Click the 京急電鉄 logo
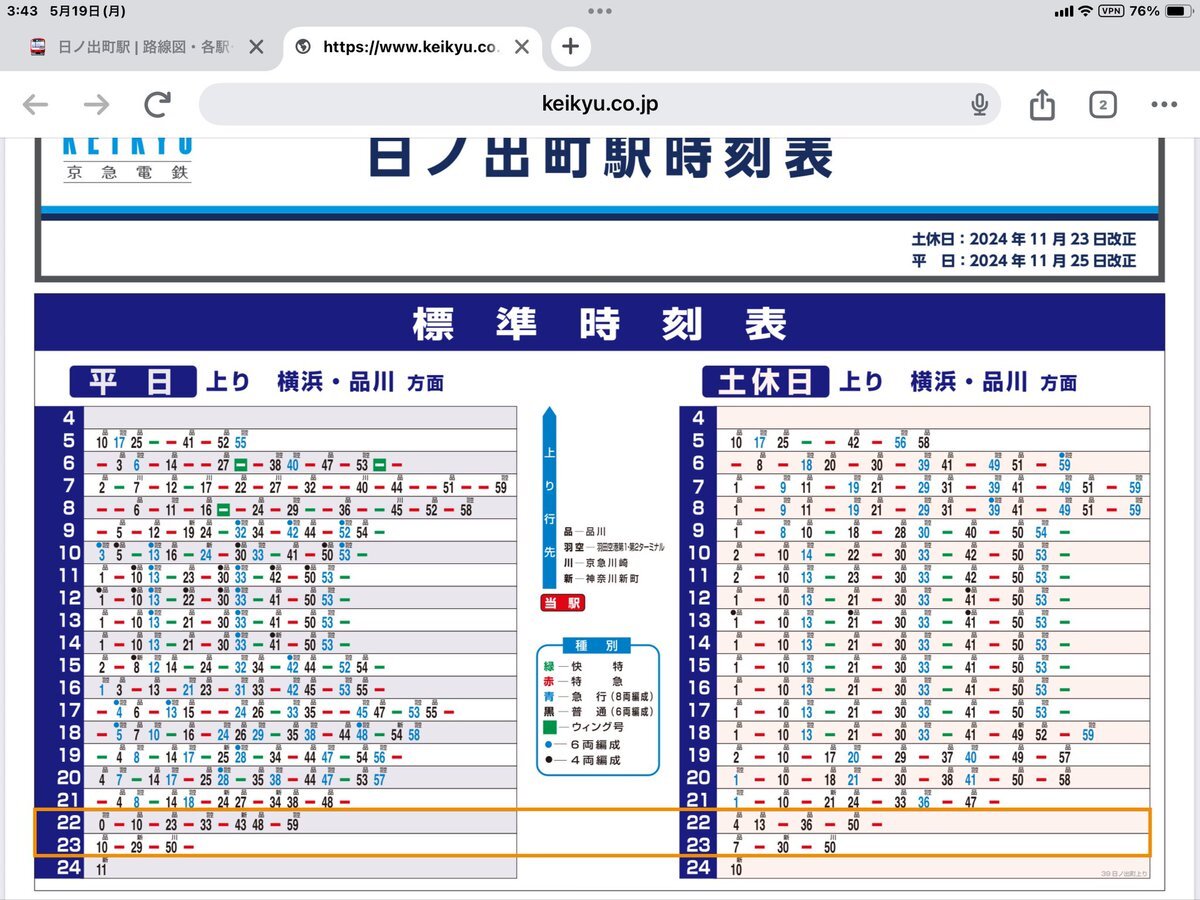Viewport: 1200px width, 900px height. coord(127,160)
